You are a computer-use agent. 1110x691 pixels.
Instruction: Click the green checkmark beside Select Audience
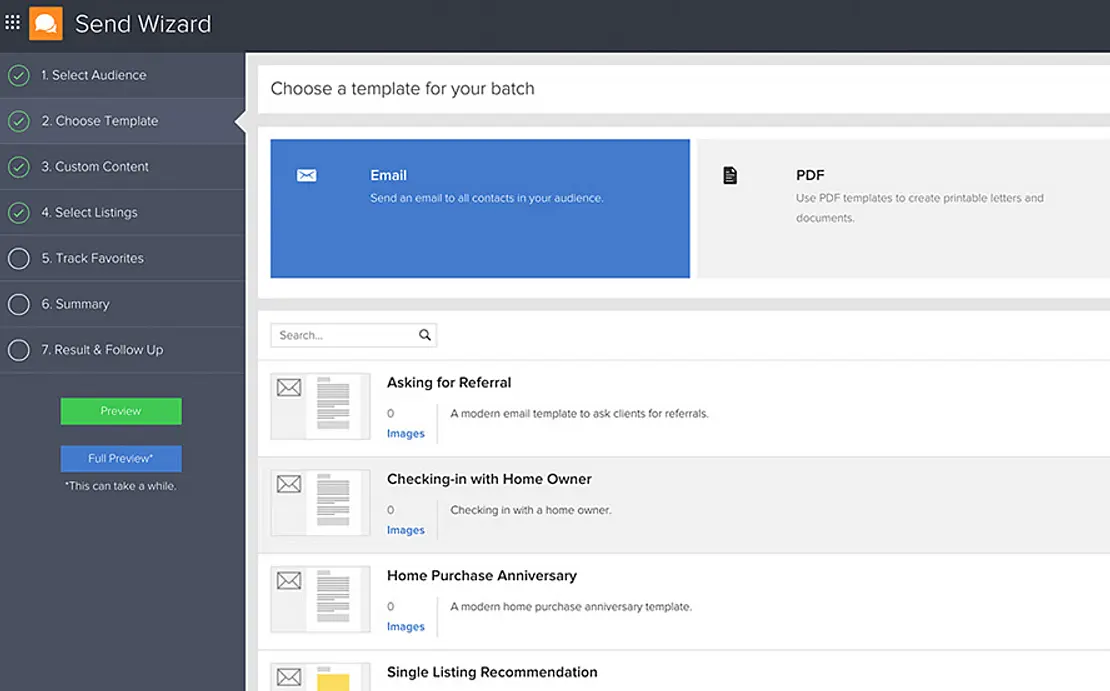tap(18, 75)
